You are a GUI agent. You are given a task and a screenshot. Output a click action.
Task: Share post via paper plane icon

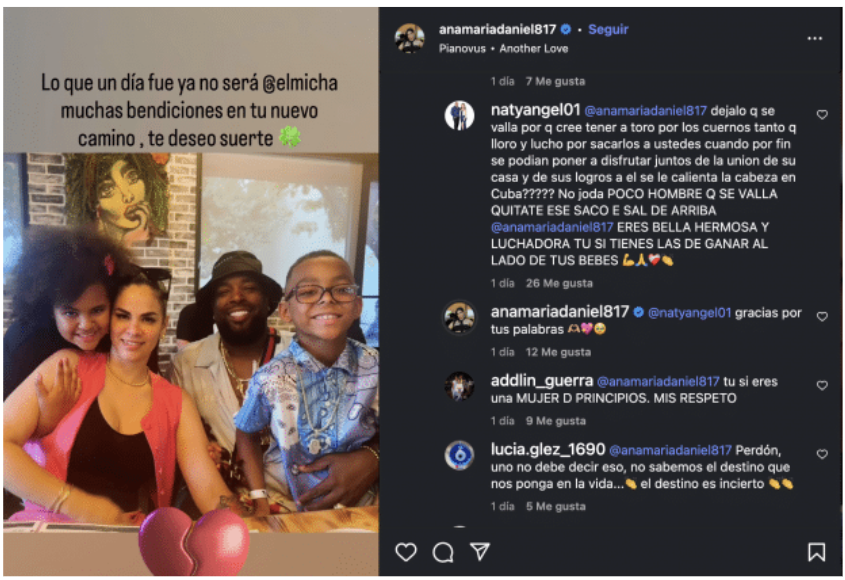click(x=480, y=551)
